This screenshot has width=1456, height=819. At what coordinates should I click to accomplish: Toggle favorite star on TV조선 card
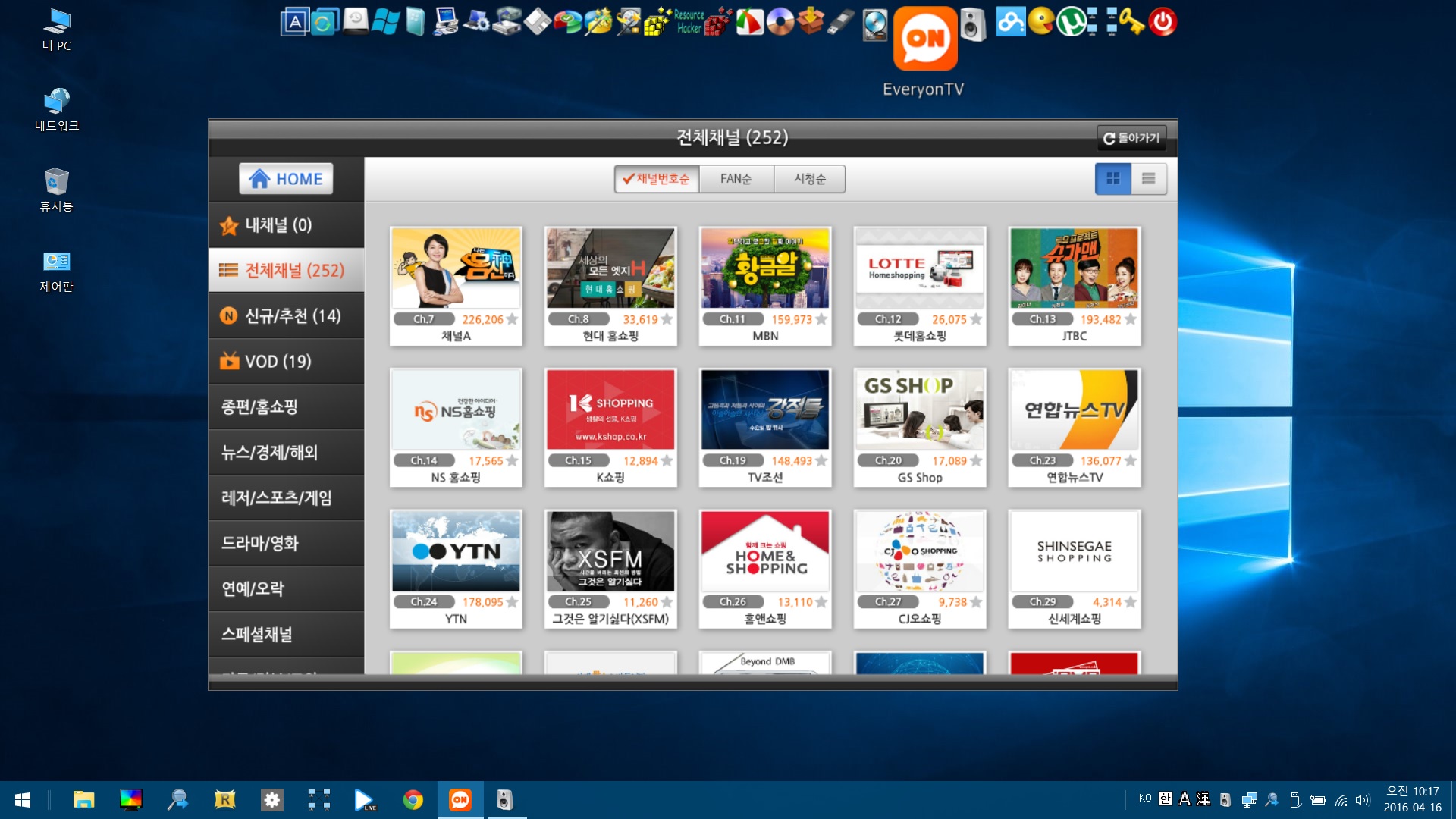click(821, 460)
